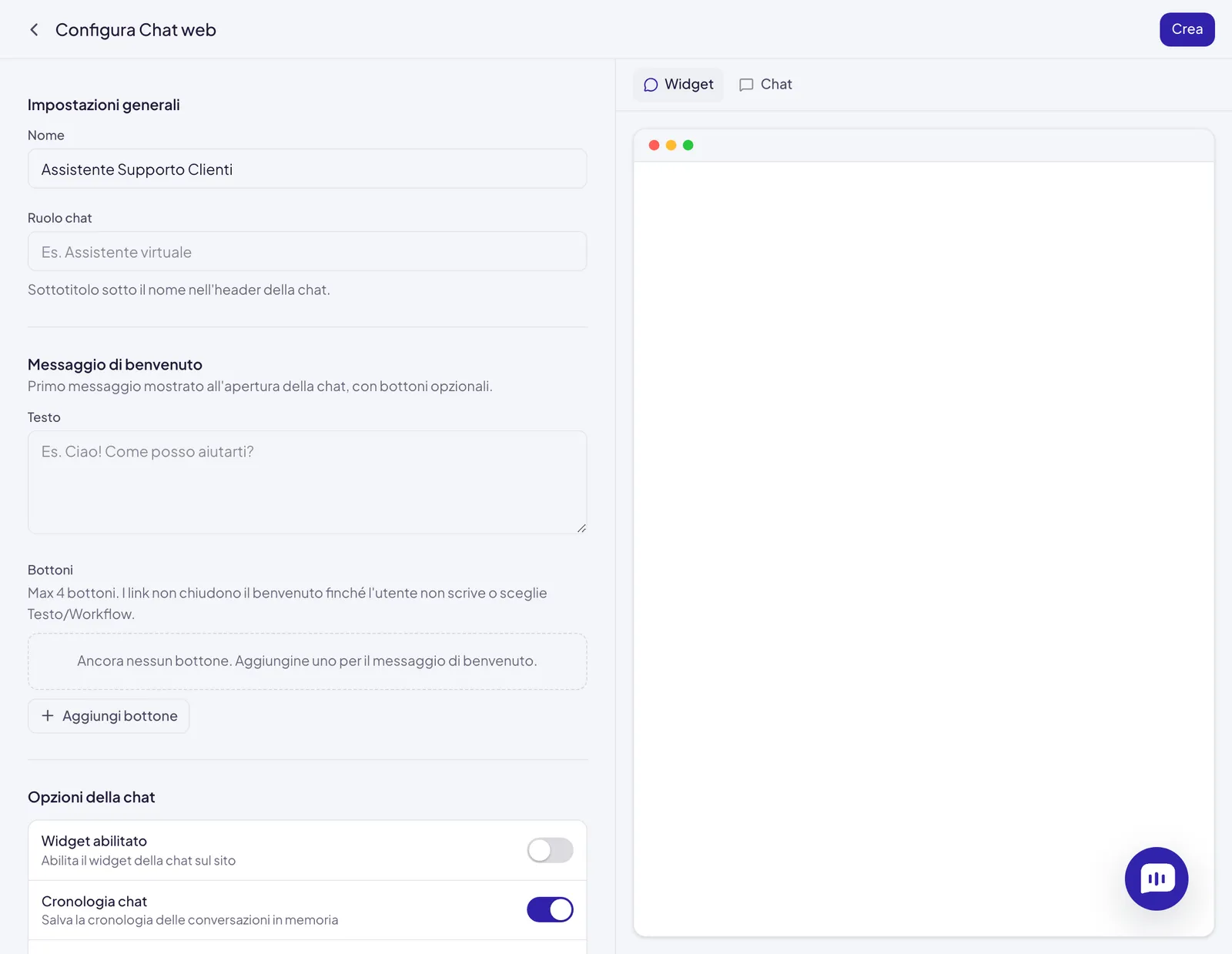Add a new welcome button via Aggiungi bottone

tap(109, 715)
